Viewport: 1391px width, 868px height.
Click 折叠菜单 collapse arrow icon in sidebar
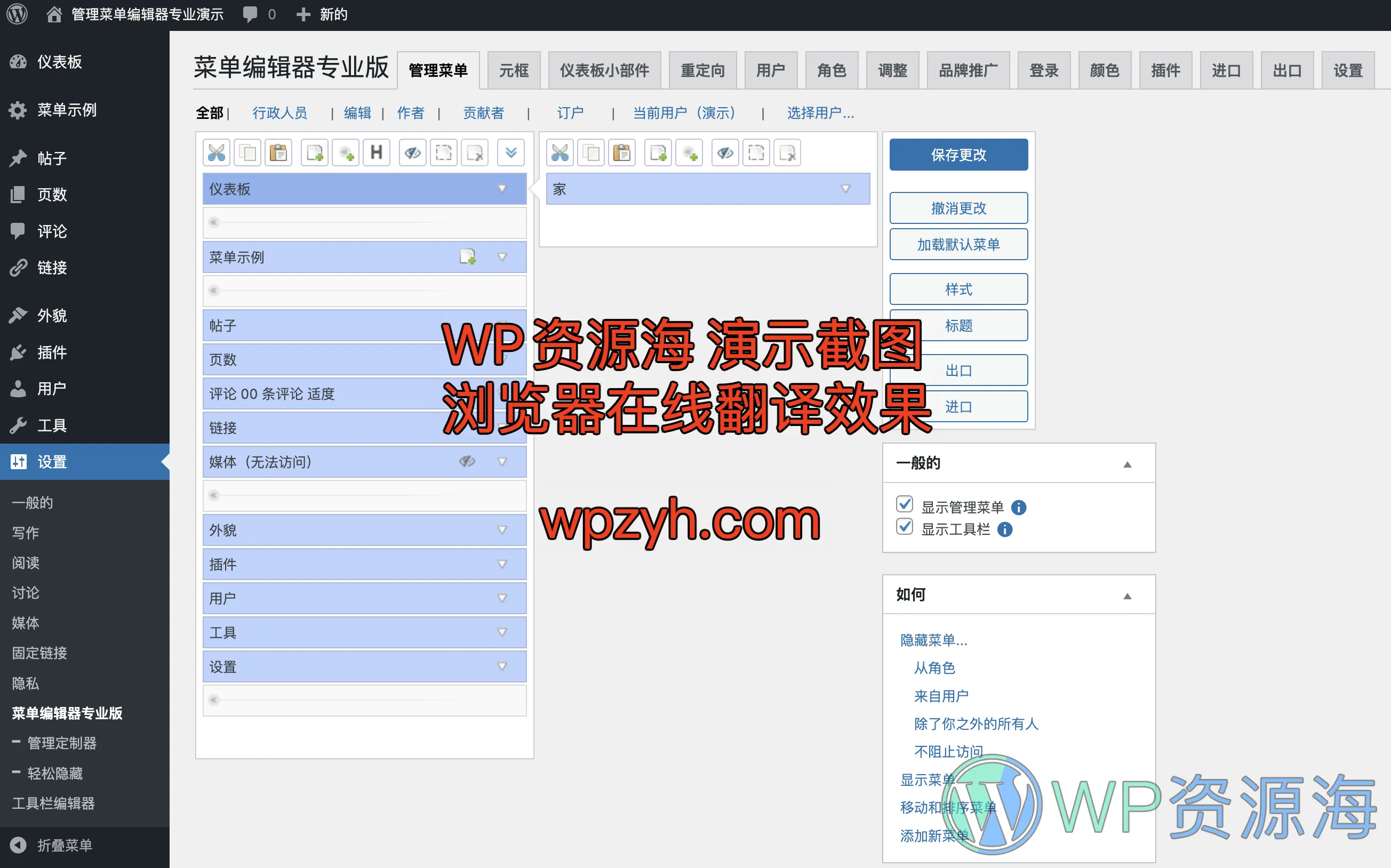pos(18,845)
